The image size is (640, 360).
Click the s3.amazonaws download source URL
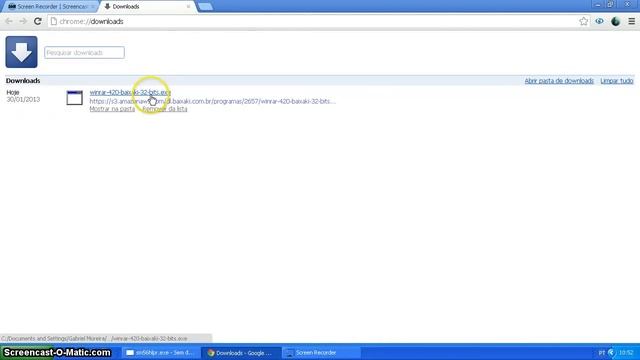[212, 101]
